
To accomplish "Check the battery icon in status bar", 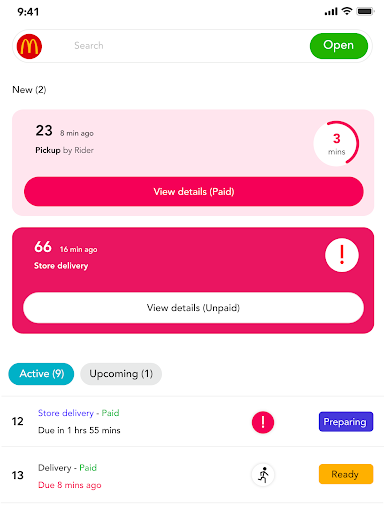I will 365,12.
